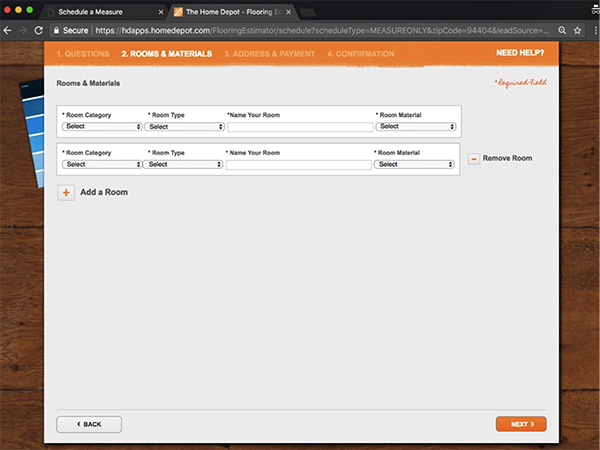Click the Rooms & Materials heading text
The height and width of the screenshot is (450, 600).
click(x=88, y=83)
